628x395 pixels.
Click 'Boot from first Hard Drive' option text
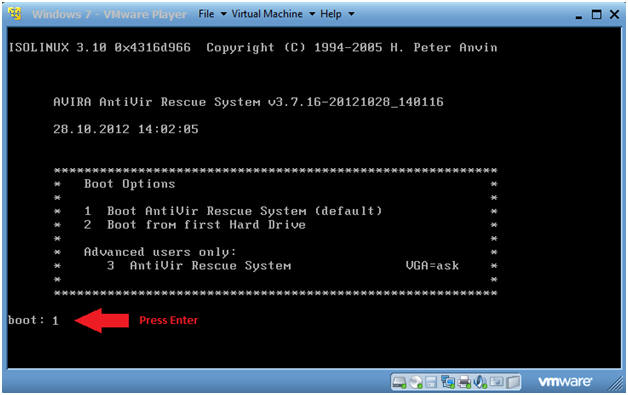pyautogui.click(x=206, y=225)
